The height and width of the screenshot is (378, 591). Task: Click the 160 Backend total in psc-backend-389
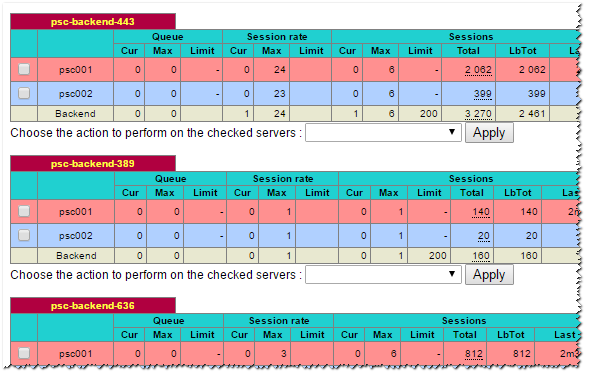[x=481, y=256]
